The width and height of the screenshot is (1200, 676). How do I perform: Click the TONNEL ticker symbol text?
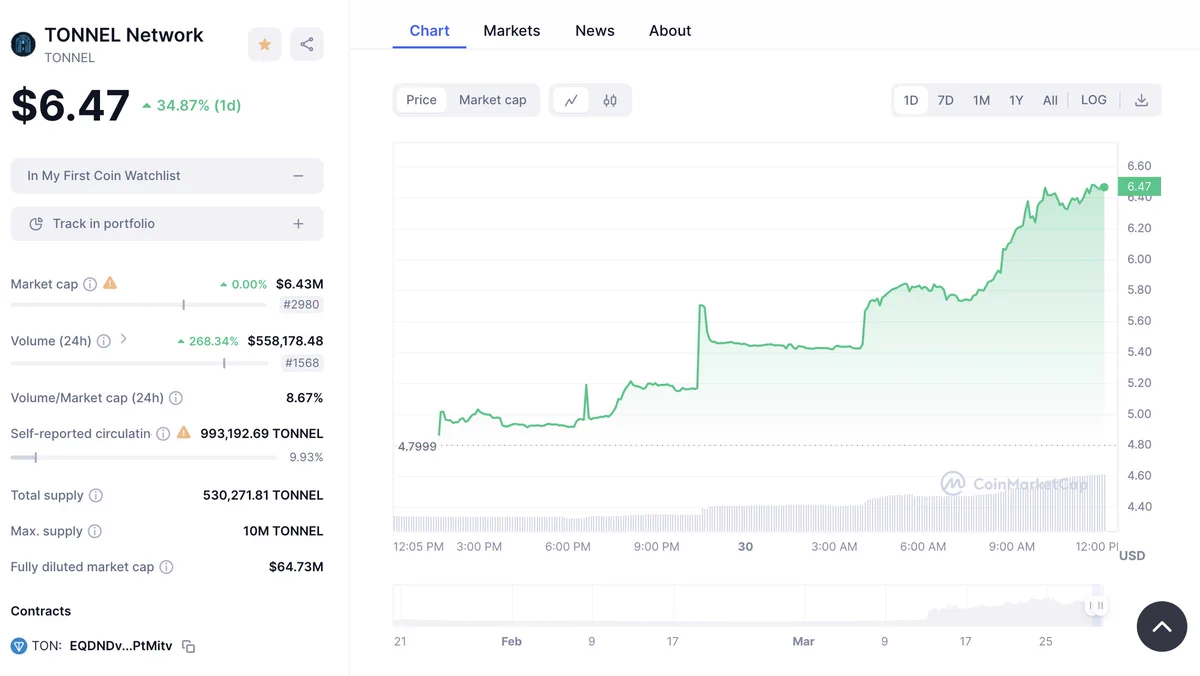point(70,58)
